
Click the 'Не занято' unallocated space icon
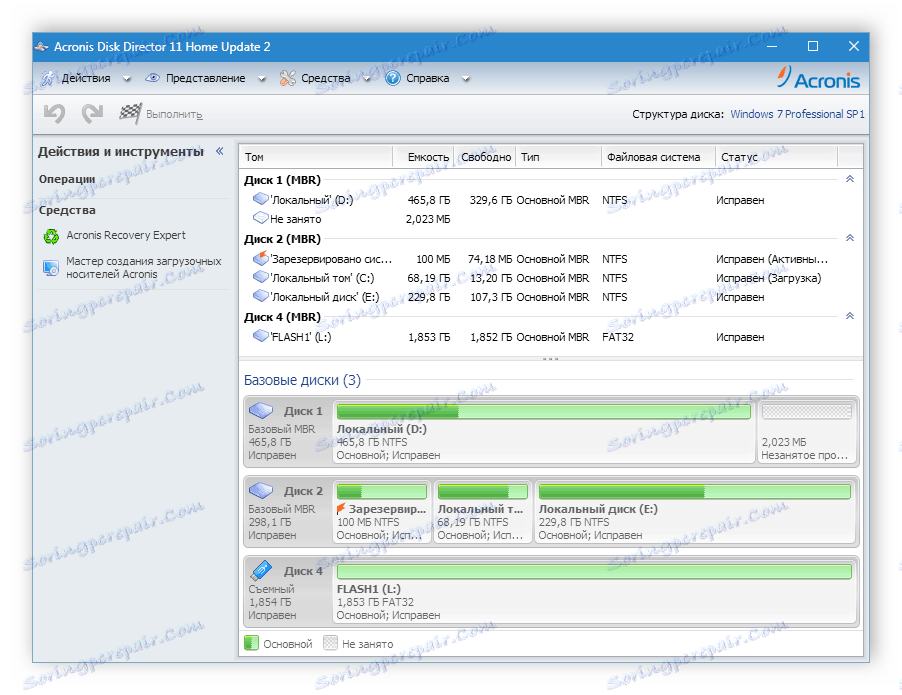261,218
